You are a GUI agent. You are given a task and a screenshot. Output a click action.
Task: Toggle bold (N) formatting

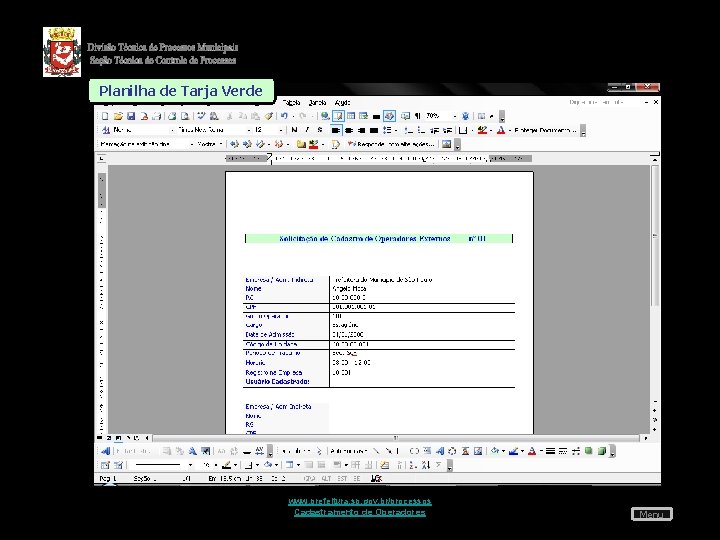tap(294, 130)
